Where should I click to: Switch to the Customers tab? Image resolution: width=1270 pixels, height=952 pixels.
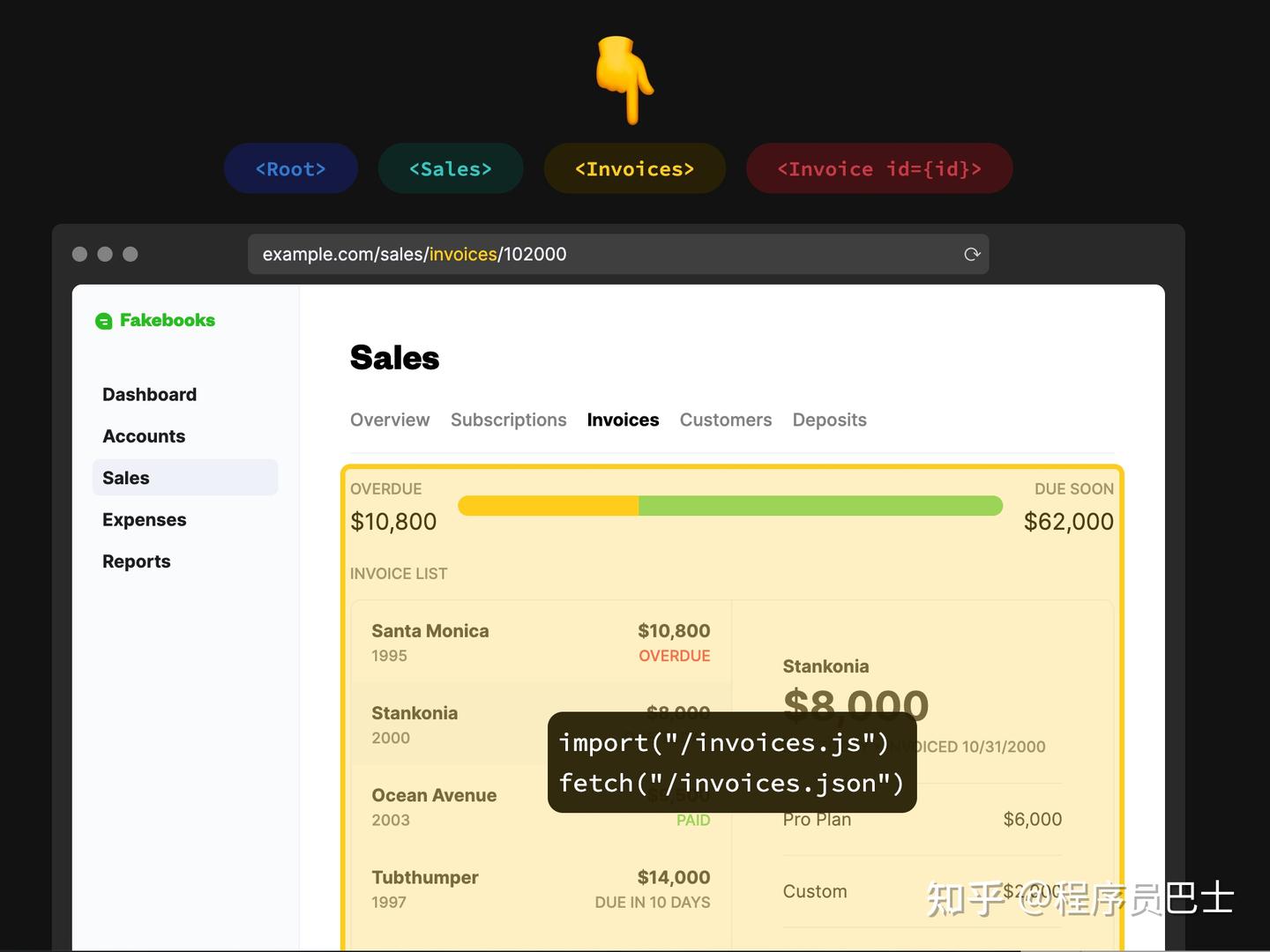[x=726, y=420]
